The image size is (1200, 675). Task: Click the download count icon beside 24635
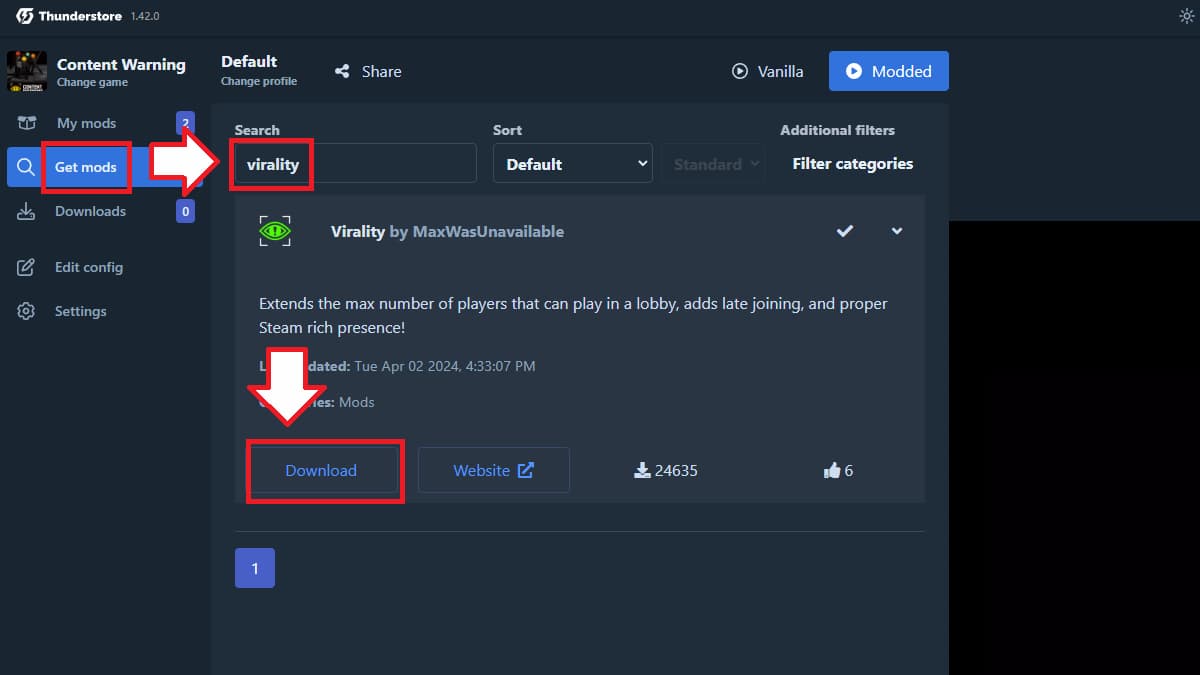point(643,470)
